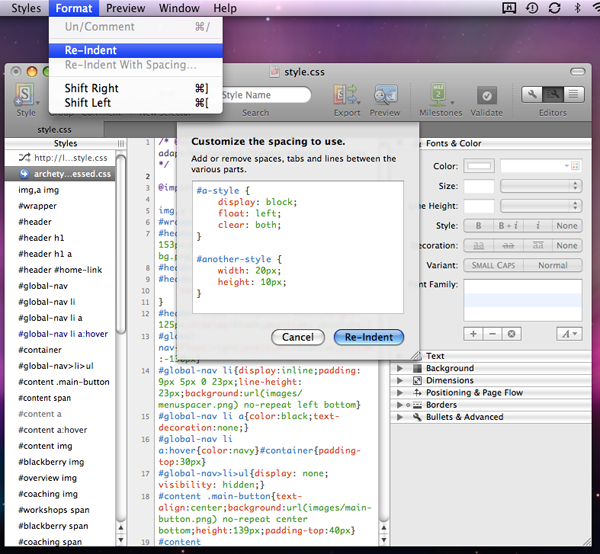
Task: Set font style to italic i
Action: pyautogui.click(x=538, y=226)
